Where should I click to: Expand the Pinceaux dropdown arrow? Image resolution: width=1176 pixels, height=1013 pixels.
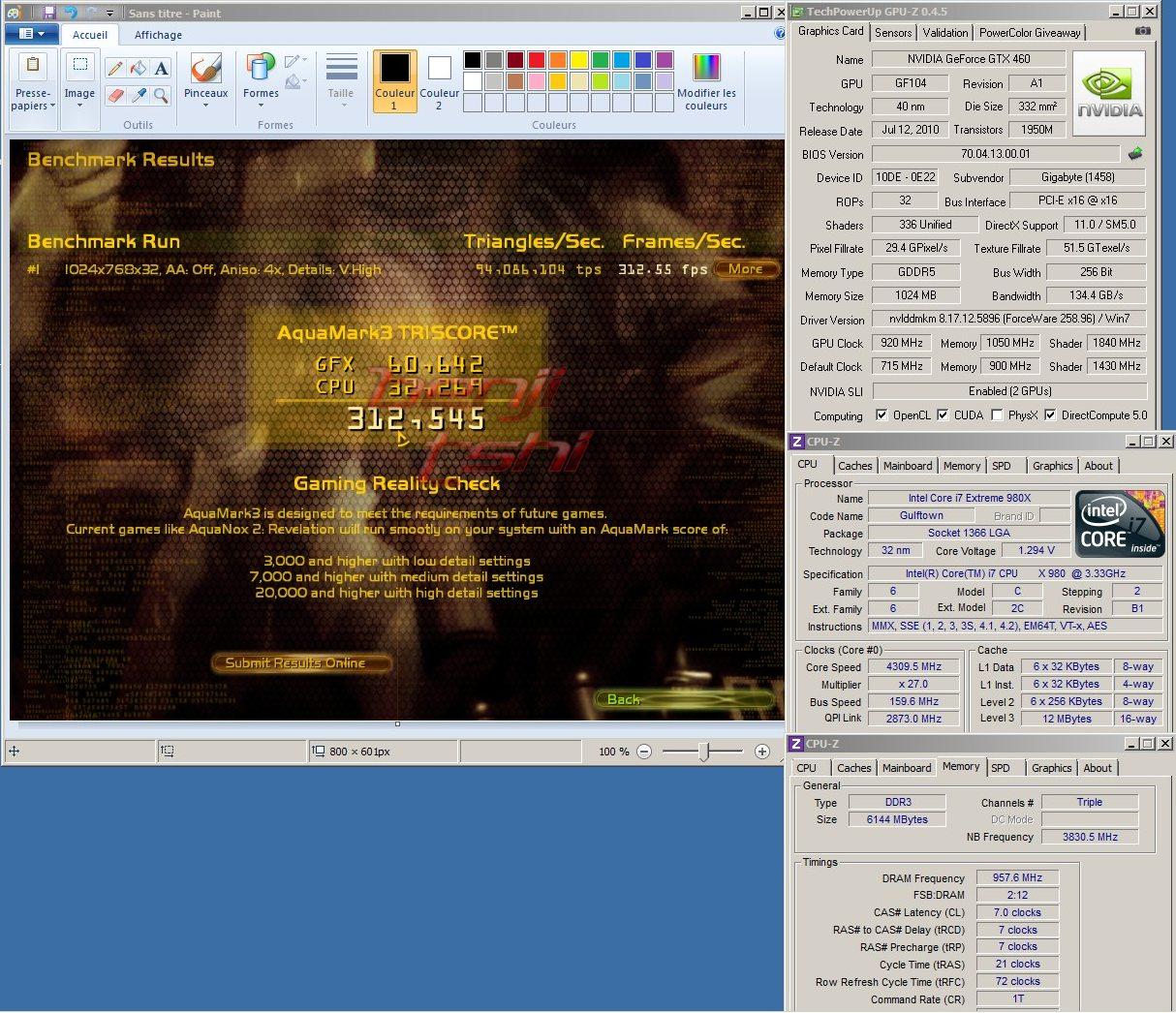[x=205, y=105]
